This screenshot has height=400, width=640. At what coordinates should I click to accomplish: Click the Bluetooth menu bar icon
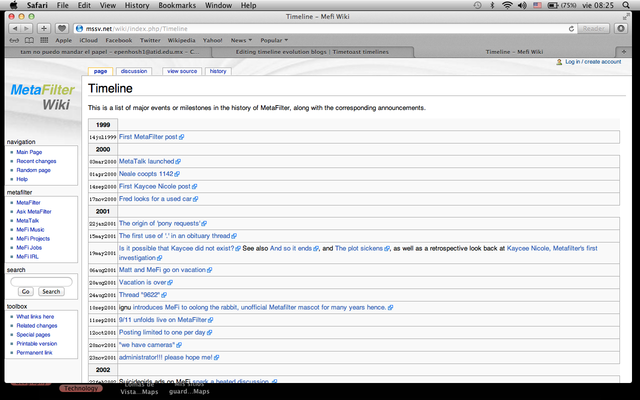click(492, 5)
